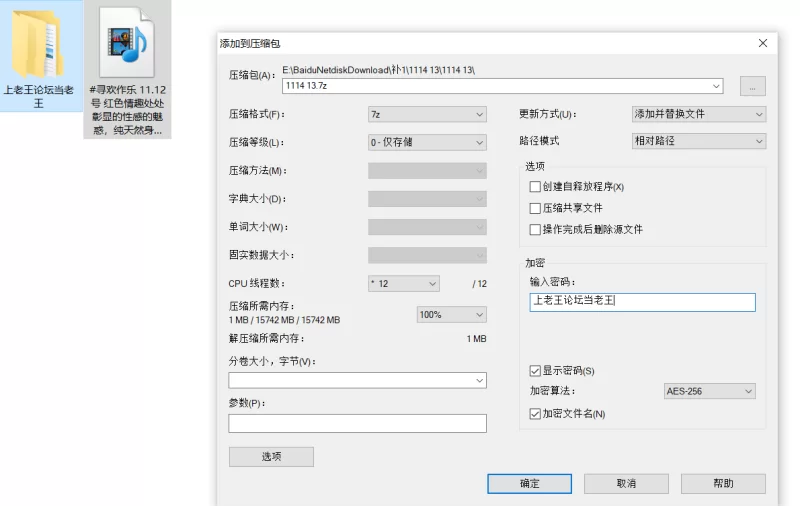The height and width of the screenshot is (506, 800).
Task: Open the 更新方式 dropdown 添加并替换文件
Action: pyautogui.click(x=699, y=114)
